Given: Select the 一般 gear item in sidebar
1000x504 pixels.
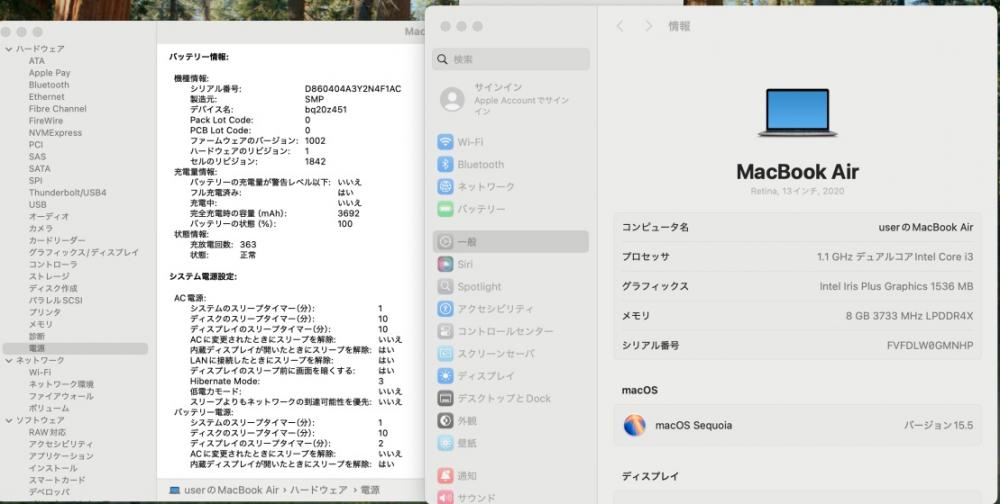Looking at the screenshot, I should [x=510, y=242].
